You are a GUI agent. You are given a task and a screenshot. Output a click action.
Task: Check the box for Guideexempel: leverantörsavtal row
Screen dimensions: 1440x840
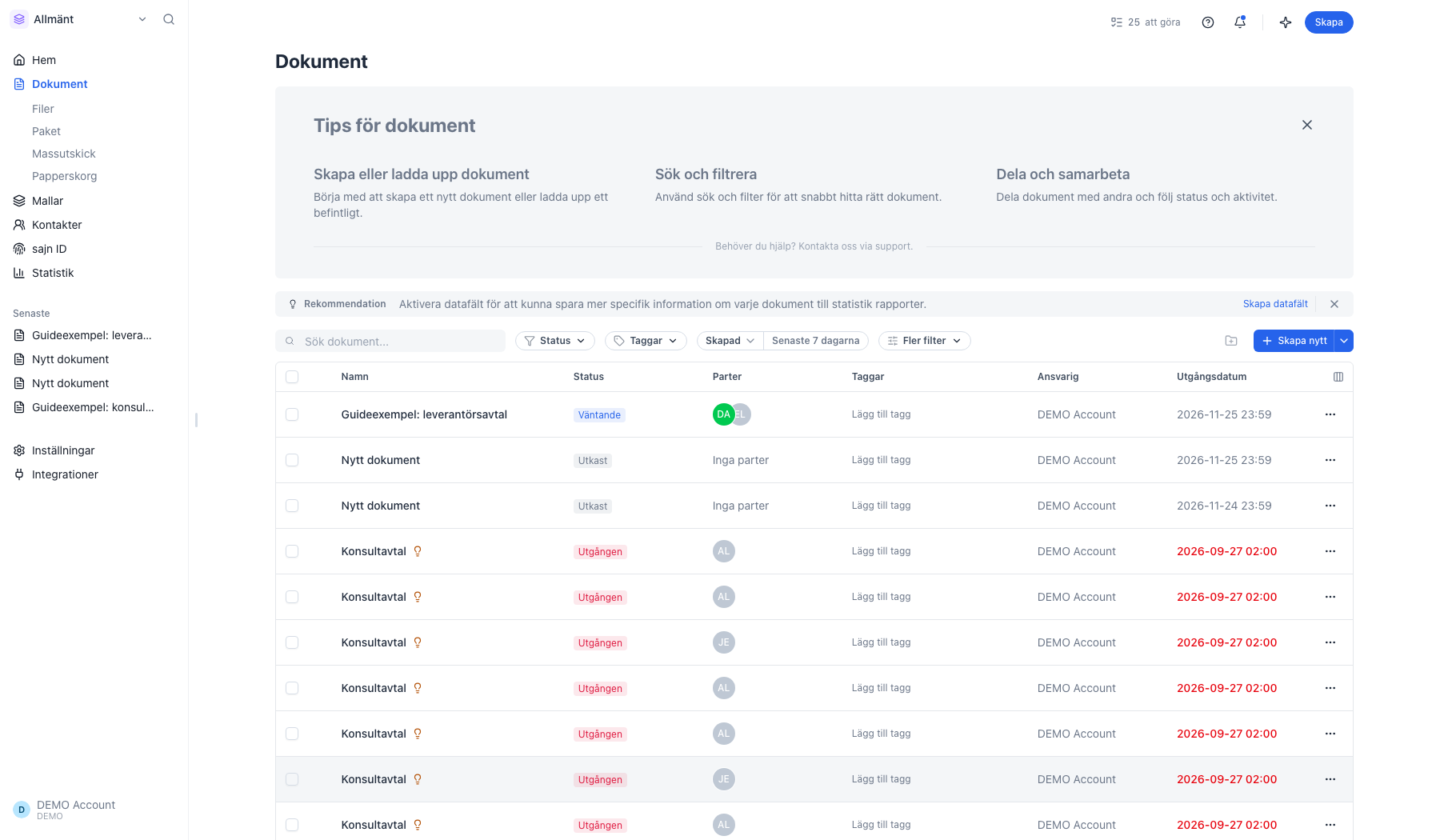pos(292,414)
